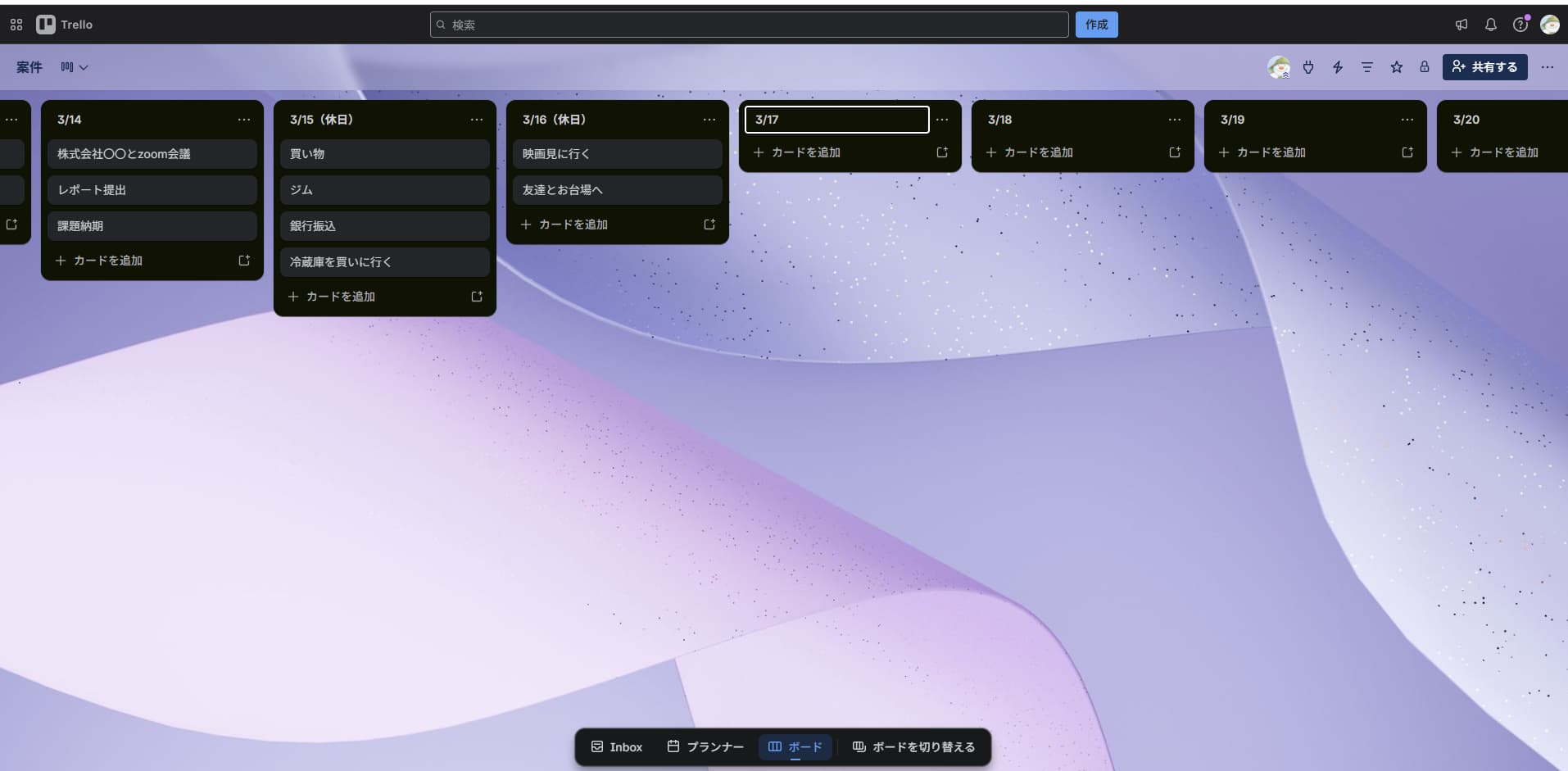Open the 3/14 list actions menu
Image resolution: width=1568 pixels, height=771 pixels.
[x=244, y=120]
